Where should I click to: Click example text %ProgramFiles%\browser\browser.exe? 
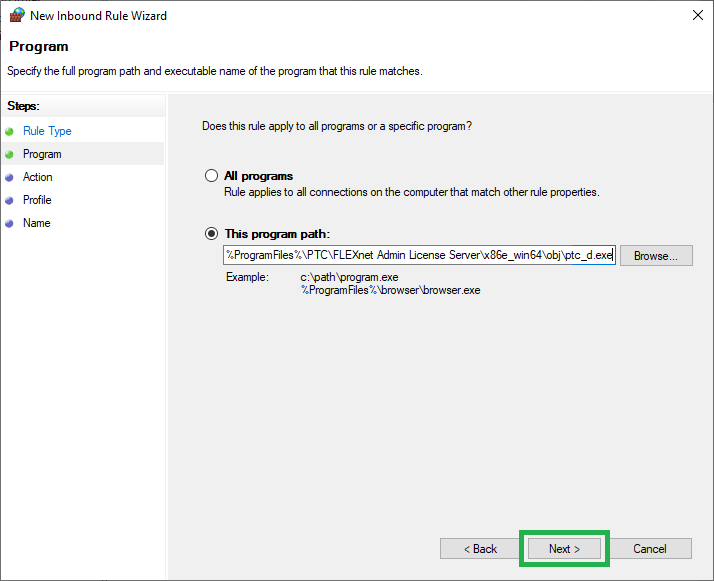[391, 290]
